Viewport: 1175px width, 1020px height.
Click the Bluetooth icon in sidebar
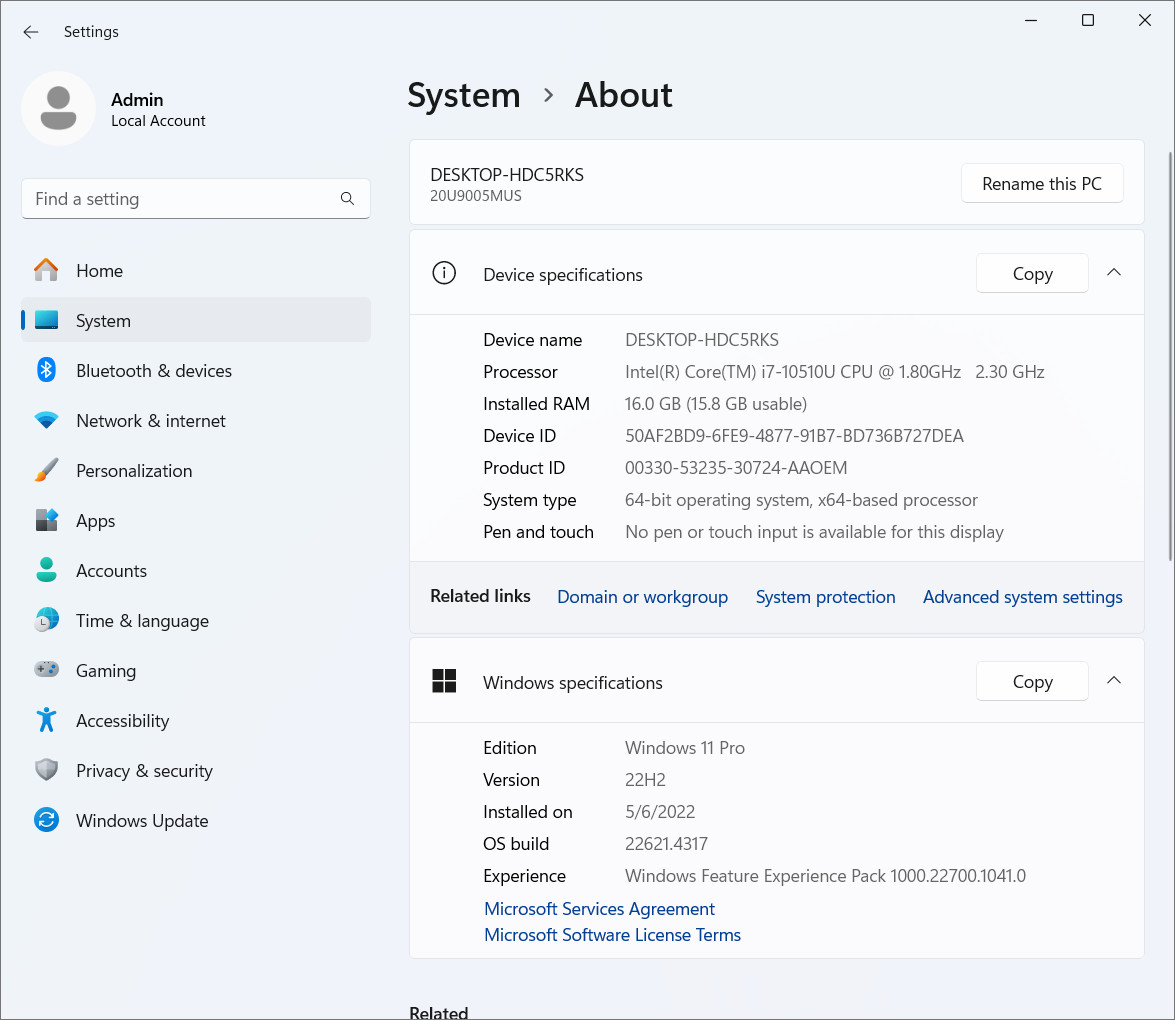(x=46, y=370)
